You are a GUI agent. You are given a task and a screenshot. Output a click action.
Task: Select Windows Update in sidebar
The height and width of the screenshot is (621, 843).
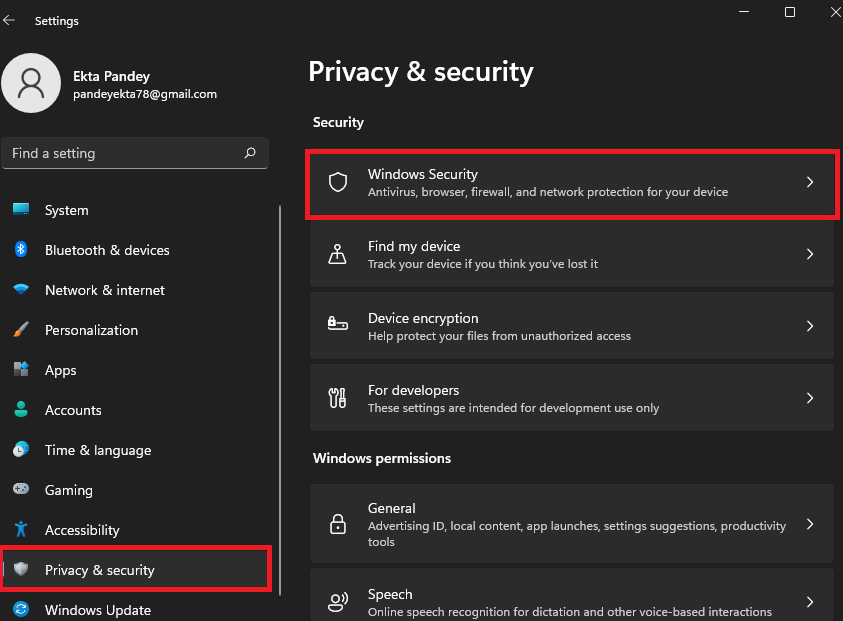(x=97, y=610)
